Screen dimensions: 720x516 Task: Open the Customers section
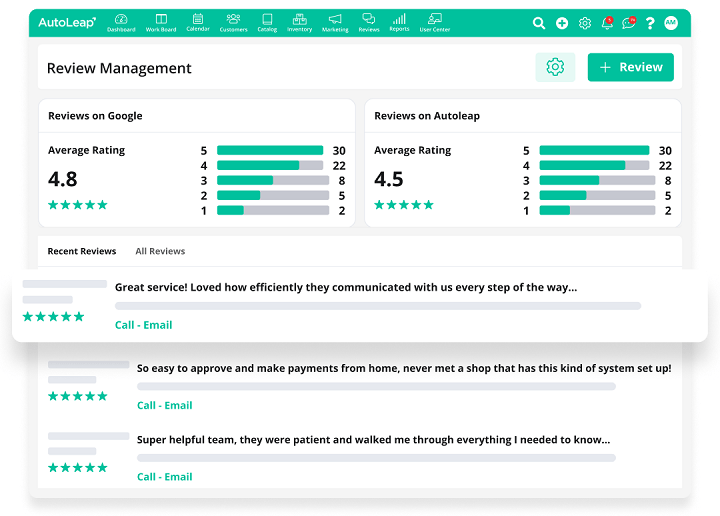pyautogui.click(x=233, y=22)
